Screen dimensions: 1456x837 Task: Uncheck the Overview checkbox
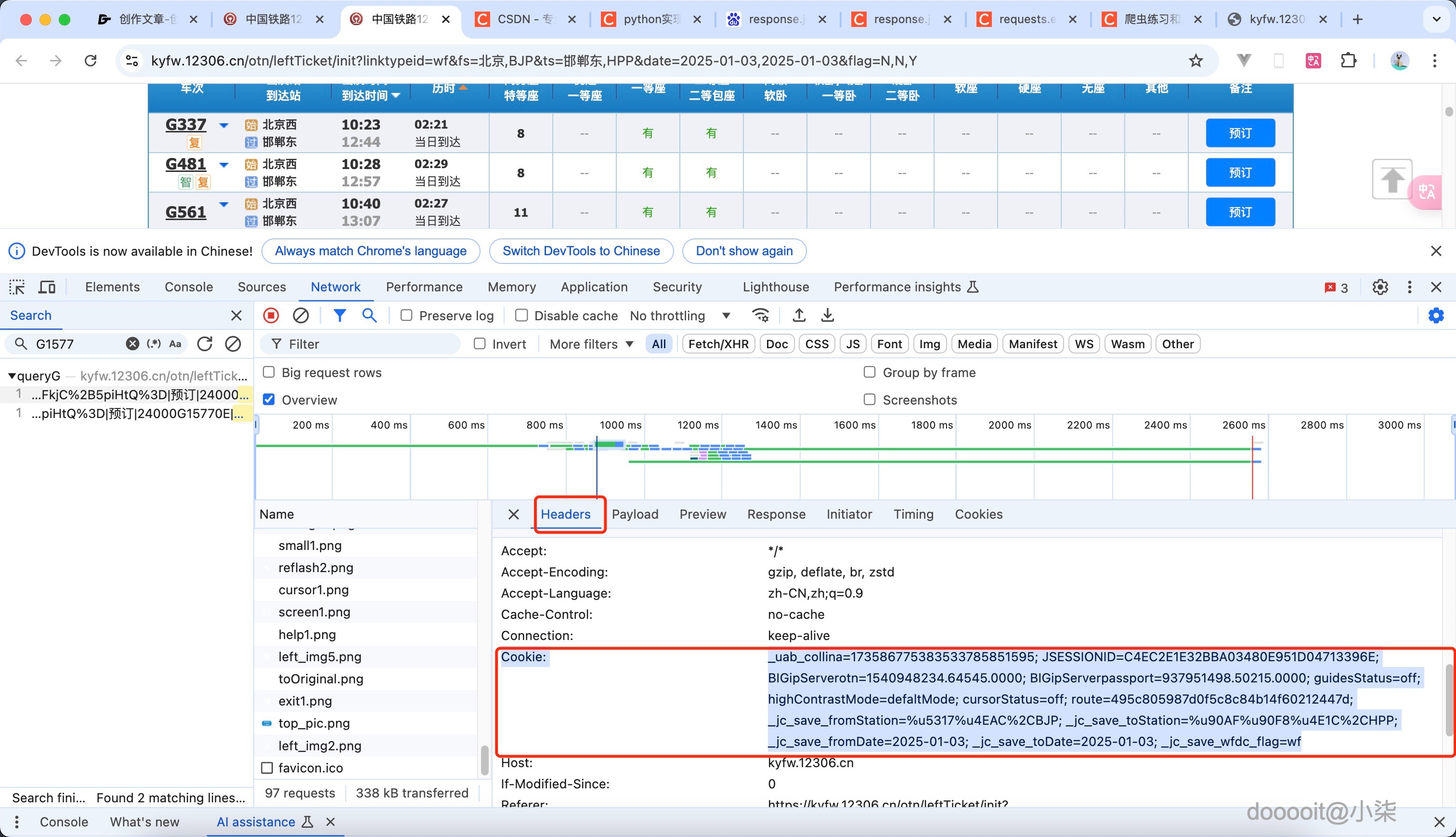[x=268, y=400]
